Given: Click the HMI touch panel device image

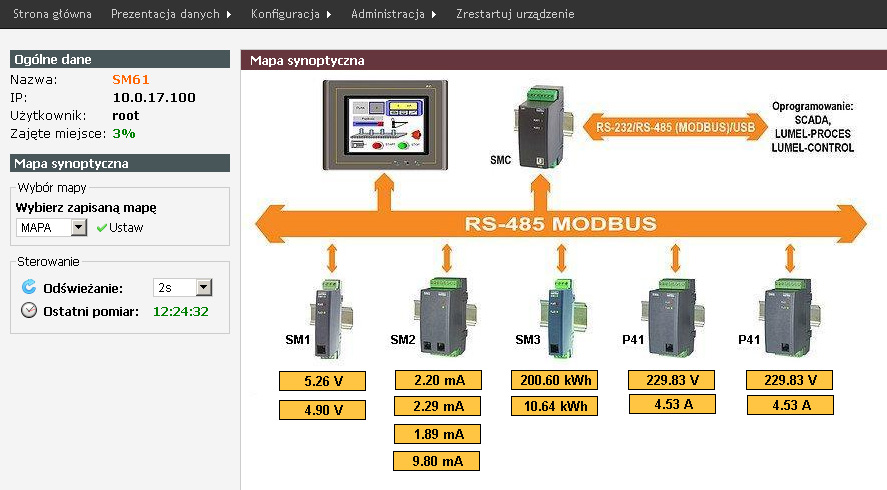Looking at the screenshot, I should [379, 123].
